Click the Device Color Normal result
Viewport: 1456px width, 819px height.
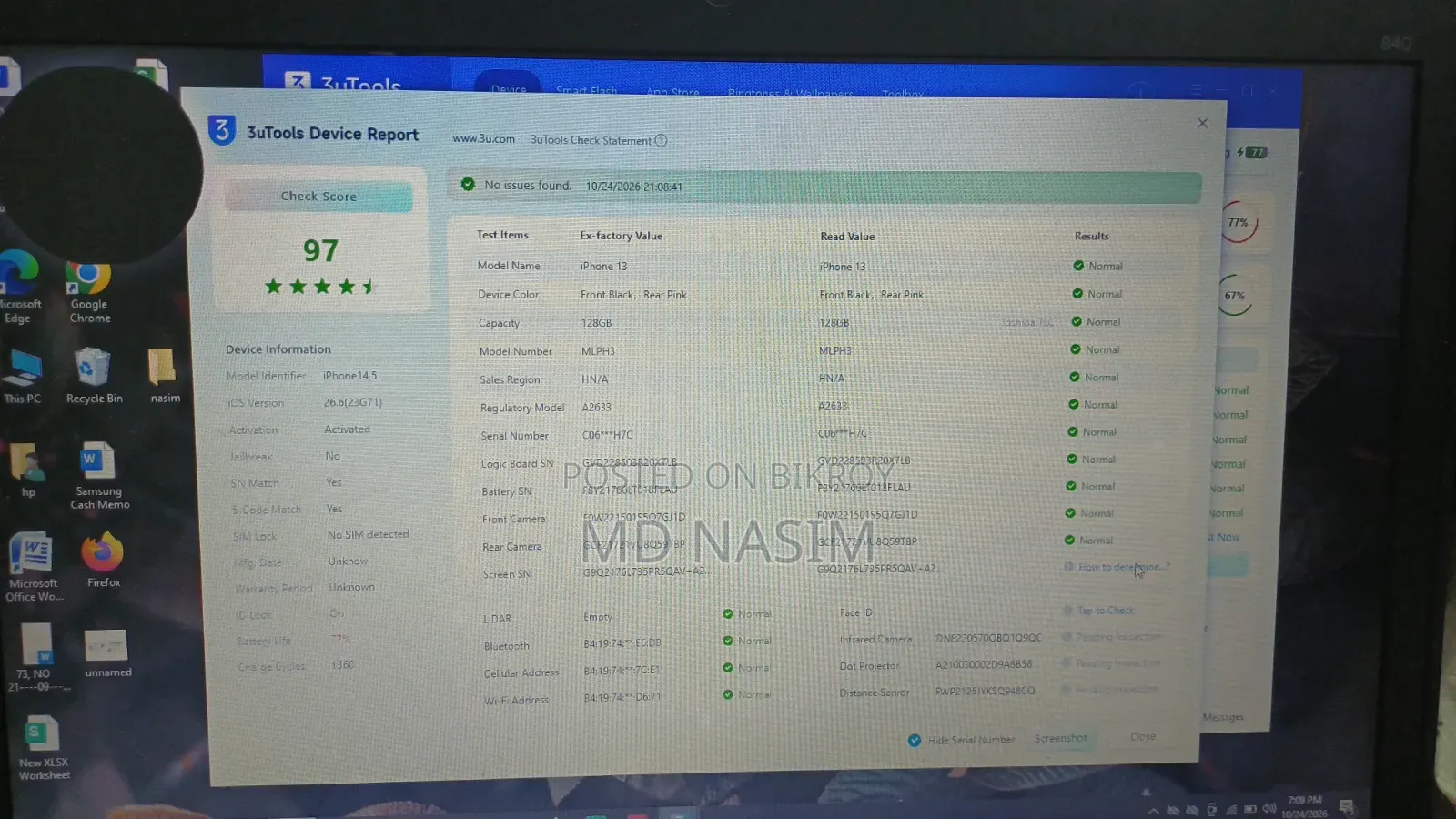1097,294
